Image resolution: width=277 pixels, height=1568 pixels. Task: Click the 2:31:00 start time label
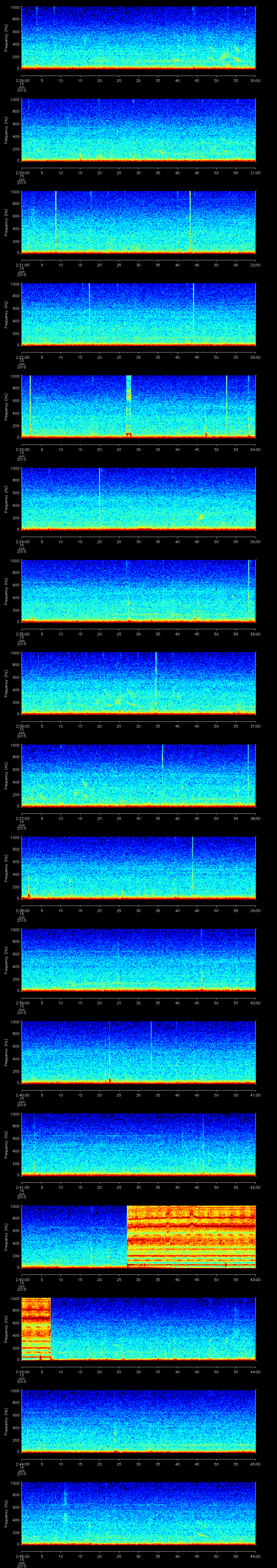click(22, 265)
